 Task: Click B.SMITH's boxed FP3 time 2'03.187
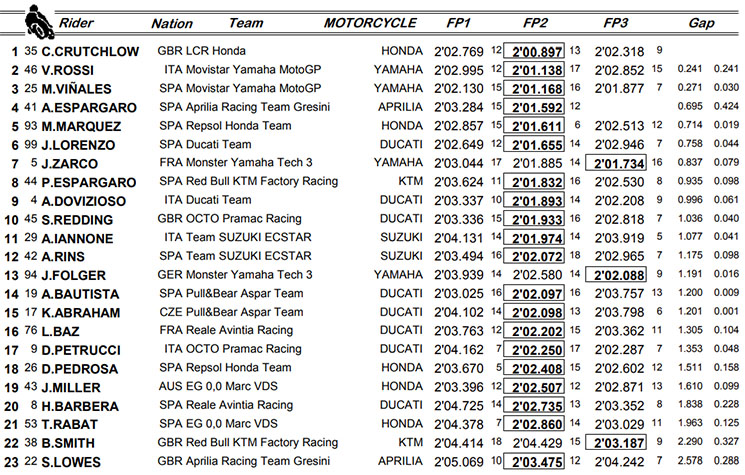(616, 440)
